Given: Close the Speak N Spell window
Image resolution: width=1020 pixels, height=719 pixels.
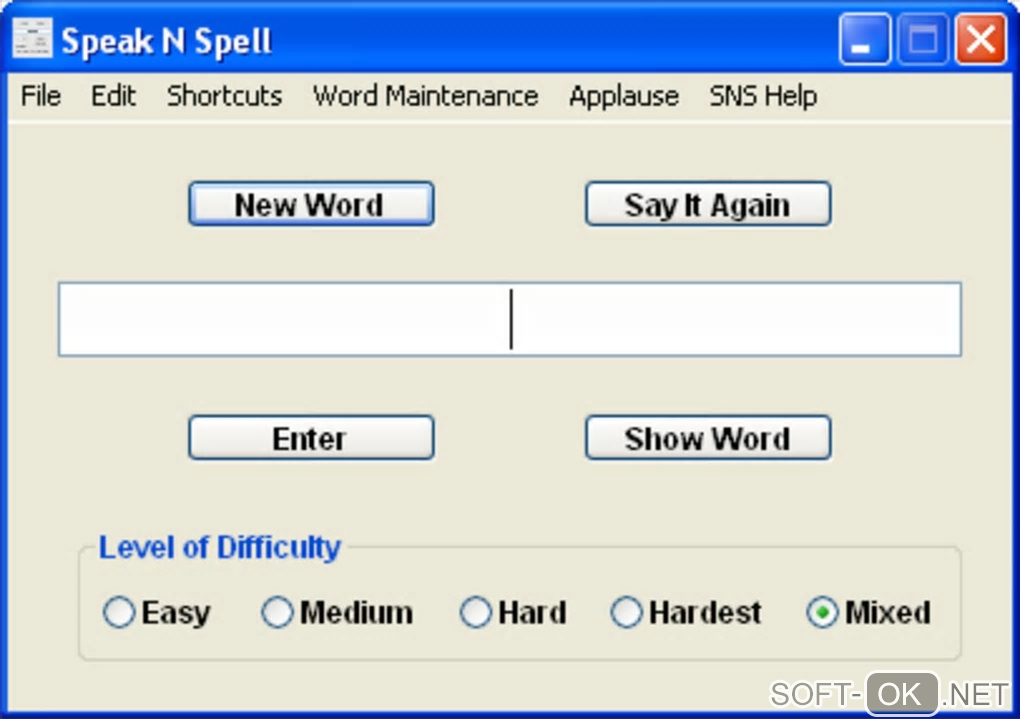Looking at the screenshot, I should pos(980,40).
